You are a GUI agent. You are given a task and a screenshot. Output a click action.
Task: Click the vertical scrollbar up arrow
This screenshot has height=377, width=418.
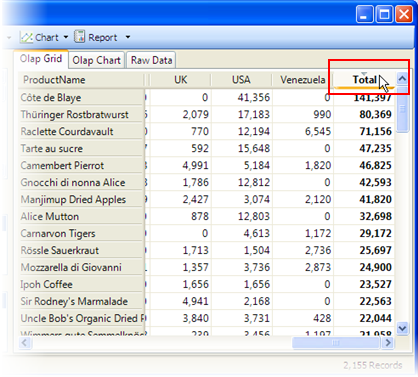pos(402,79)
